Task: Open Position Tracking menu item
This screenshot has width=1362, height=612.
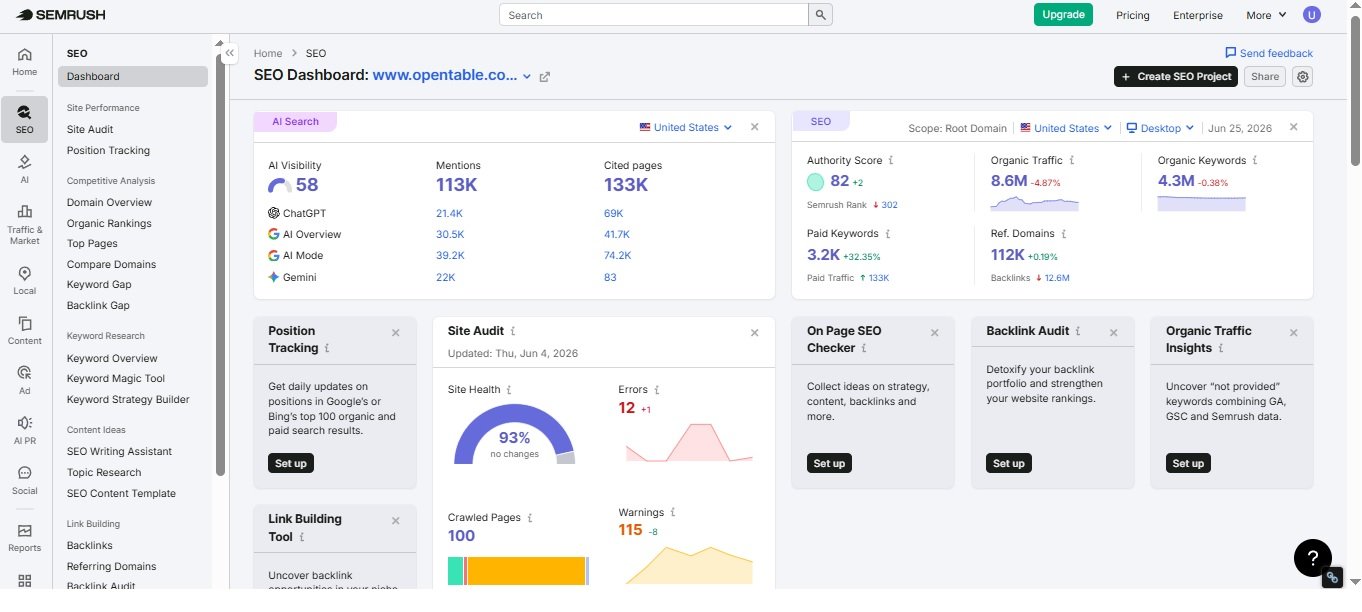Action: 108,150
